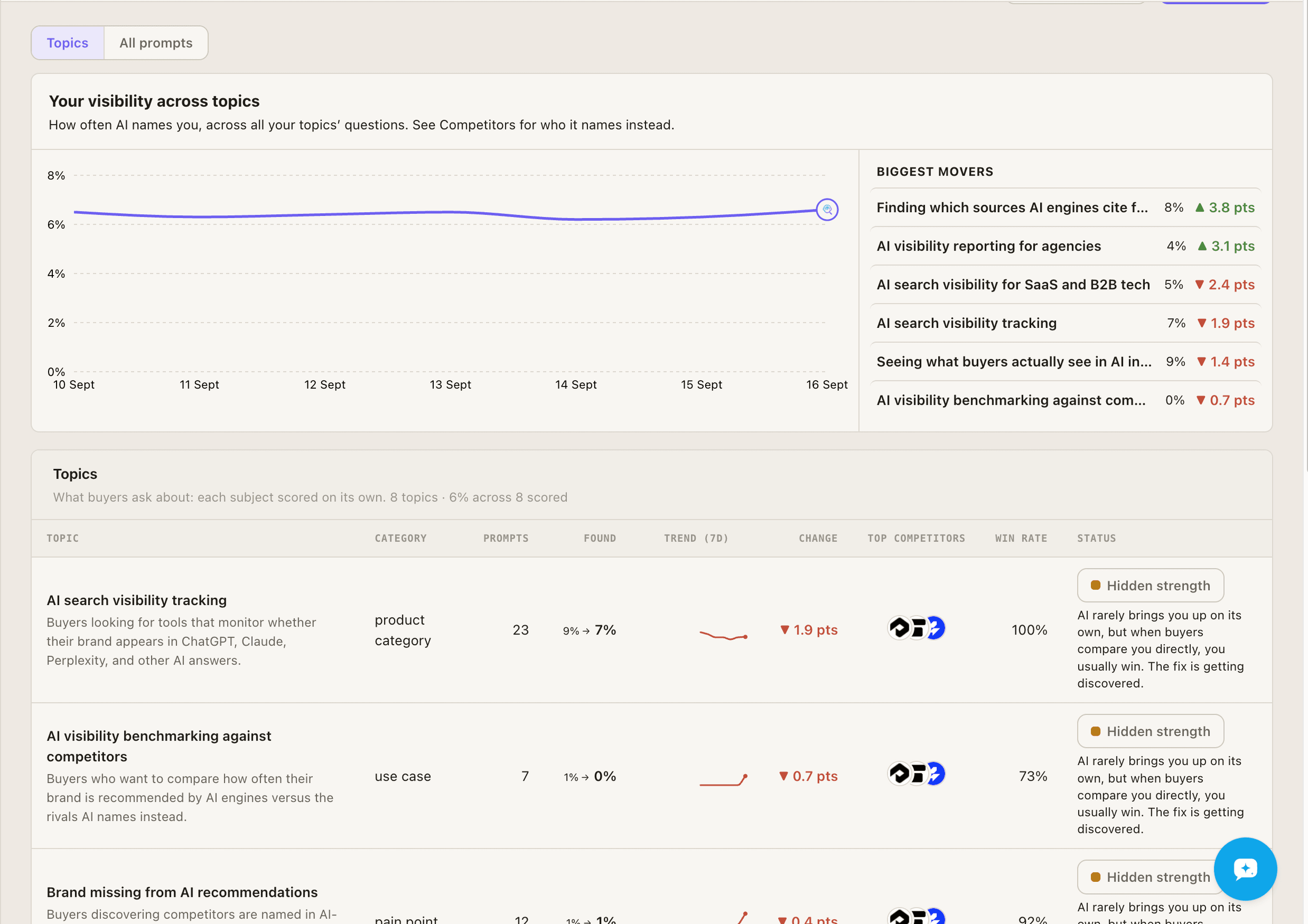Open the chat assistant bubble icon

point(1245,868)
